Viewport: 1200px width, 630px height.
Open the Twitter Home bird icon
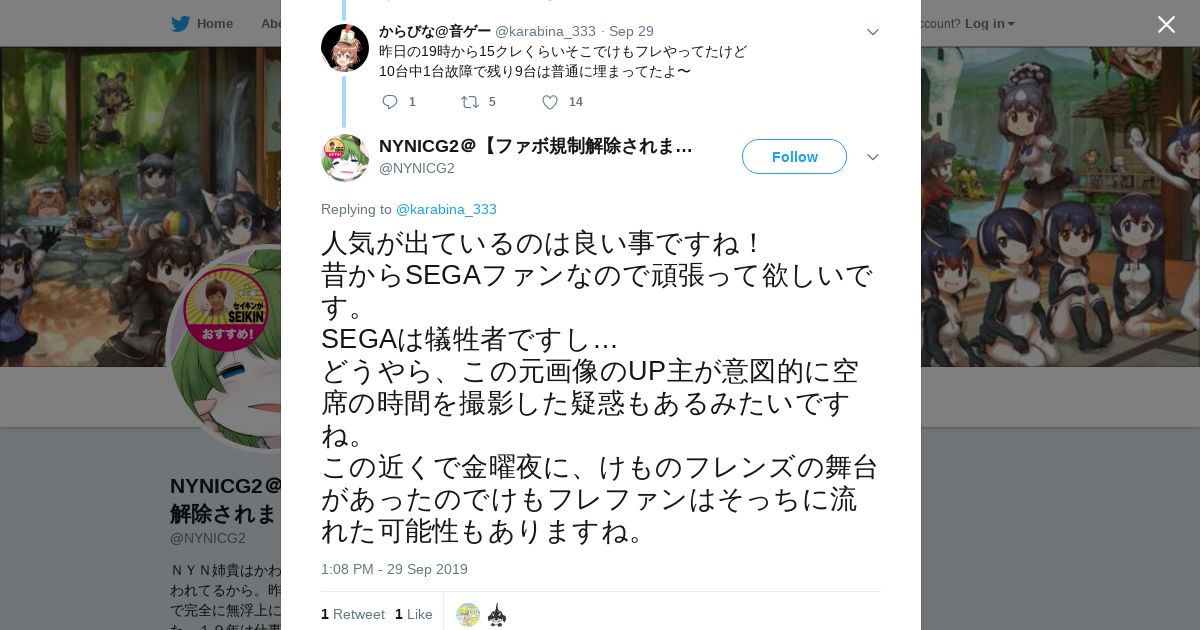coord(180,23)
